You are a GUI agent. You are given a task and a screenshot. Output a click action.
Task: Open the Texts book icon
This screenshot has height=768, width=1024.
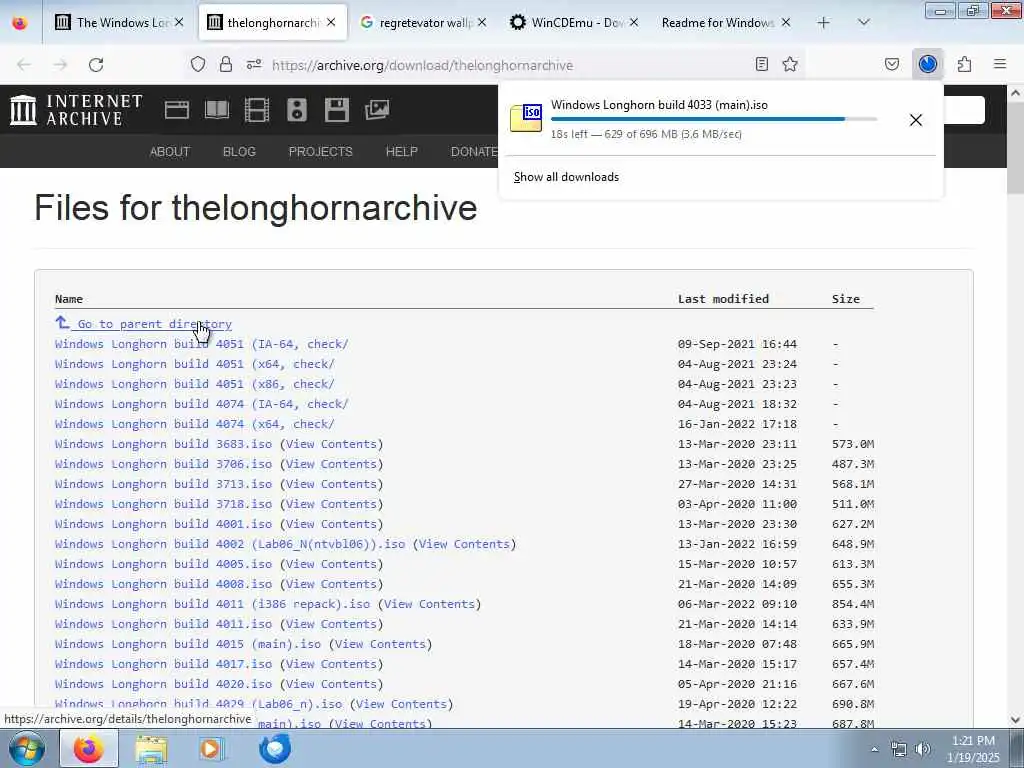(217, 110)
